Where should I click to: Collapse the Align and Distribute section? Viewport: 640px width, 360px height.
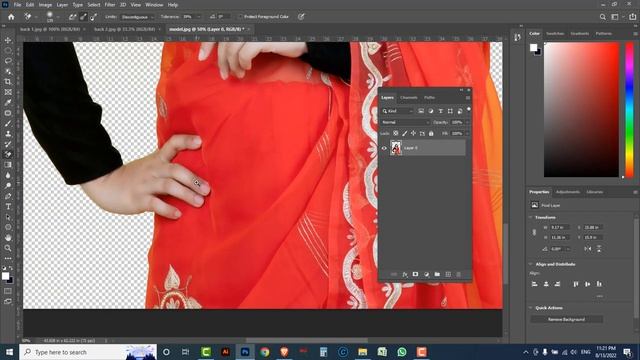531,264
